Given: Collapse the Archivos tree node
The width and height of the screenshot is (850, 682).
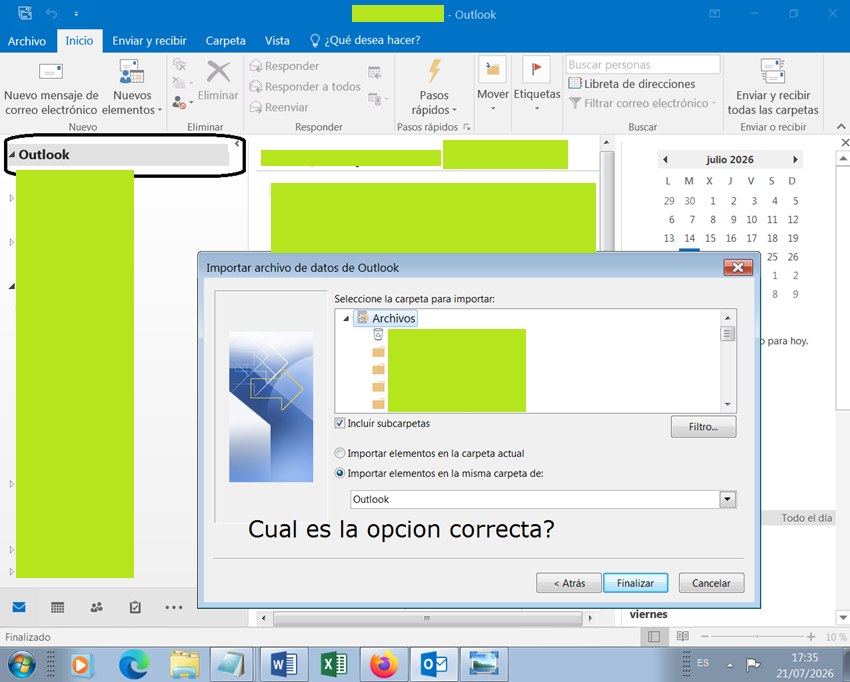Looking at the screenshot, I should pyautogui.click(x=346, y=319).
